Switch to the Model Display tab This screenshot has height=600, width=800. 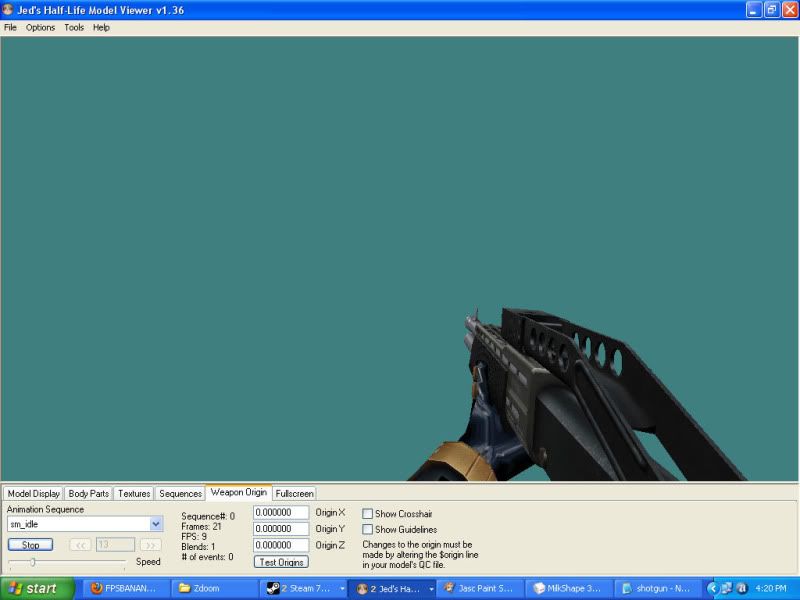click(34, 493)
